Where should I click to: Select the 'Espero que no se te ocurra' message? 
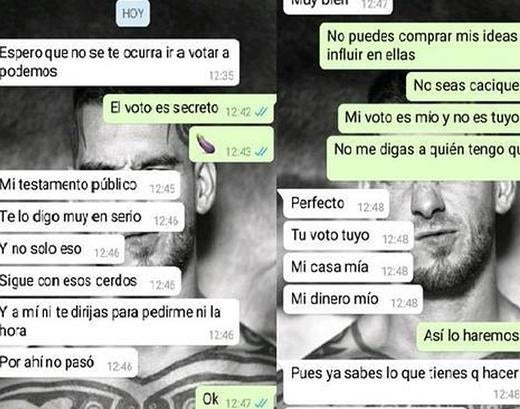coord(119,62)
